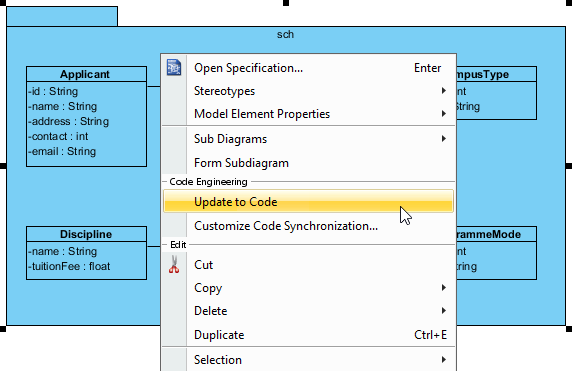
Task: Select '-name : String' in Discipline class
Action: pos(63,251)
